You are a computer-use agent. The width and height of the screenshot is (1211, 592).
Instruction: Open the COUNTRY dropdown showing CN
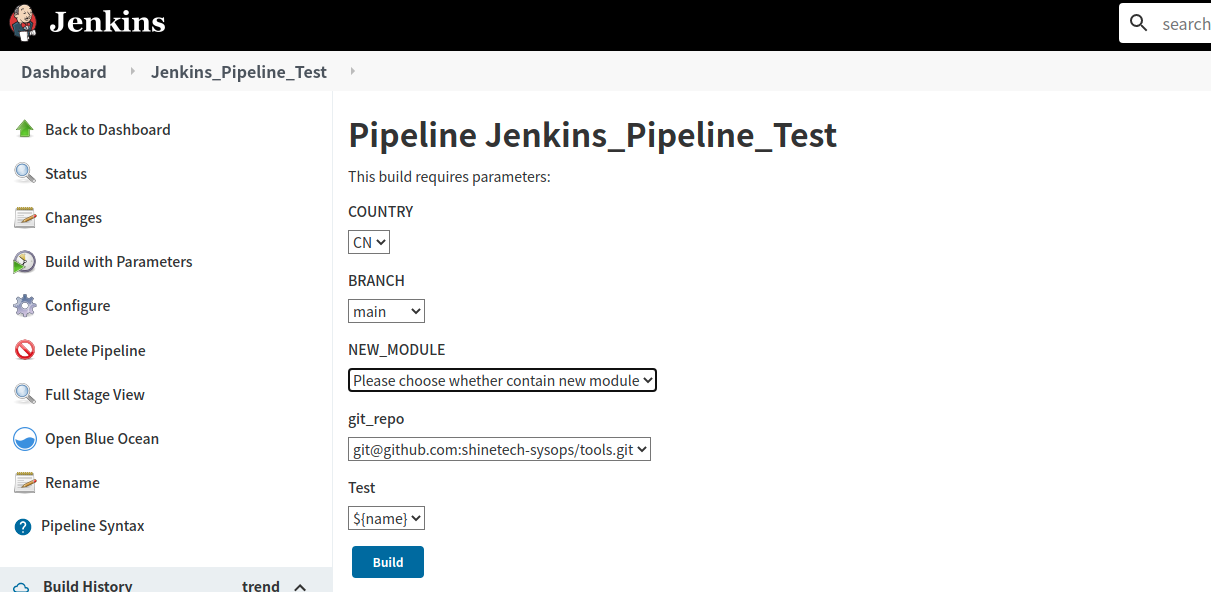pyautogui.click(x=368, y=241)
